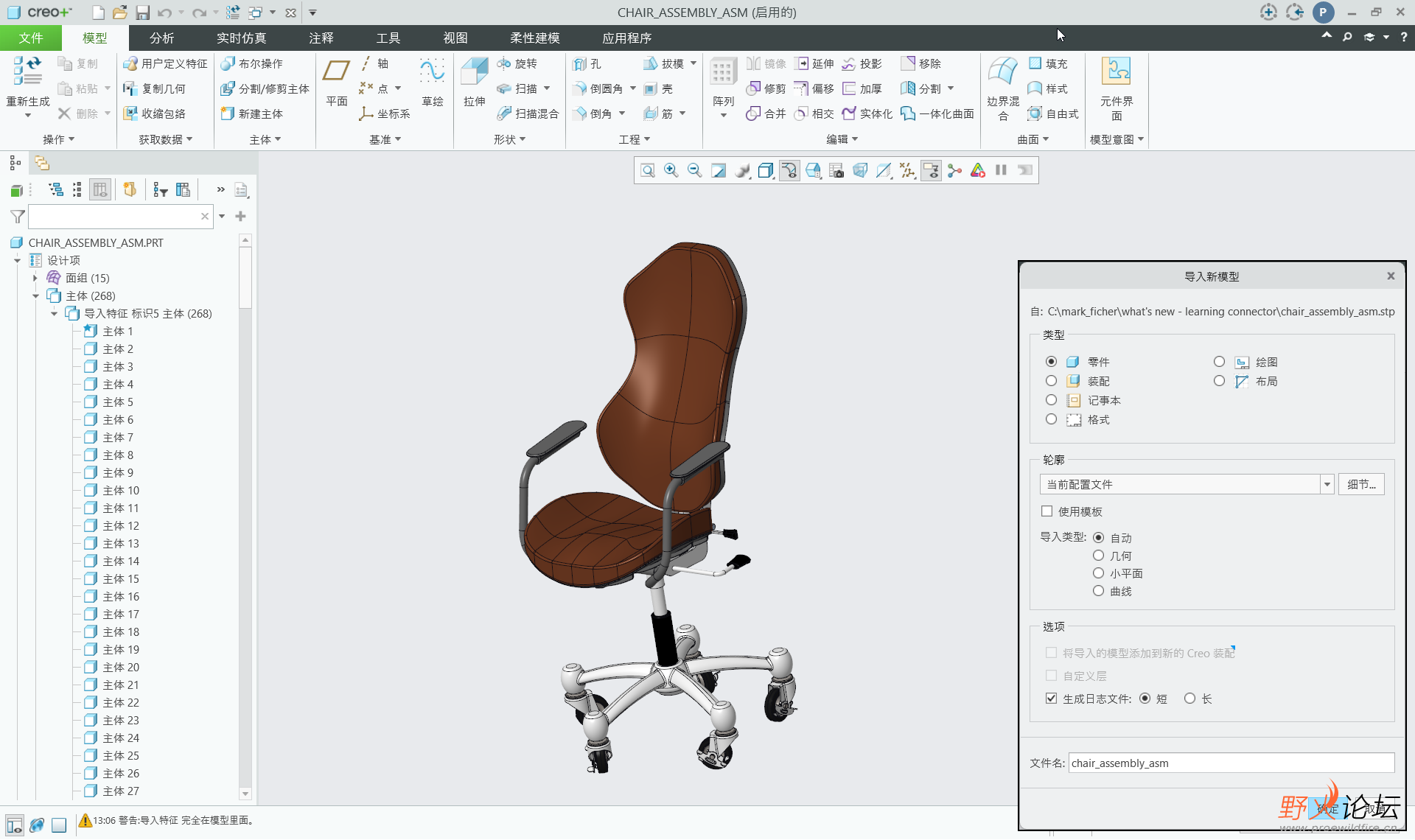Open the profile (当前配置文件) dropdown
This screenshot has width=1415, height=840.
tap(1327, 484)
